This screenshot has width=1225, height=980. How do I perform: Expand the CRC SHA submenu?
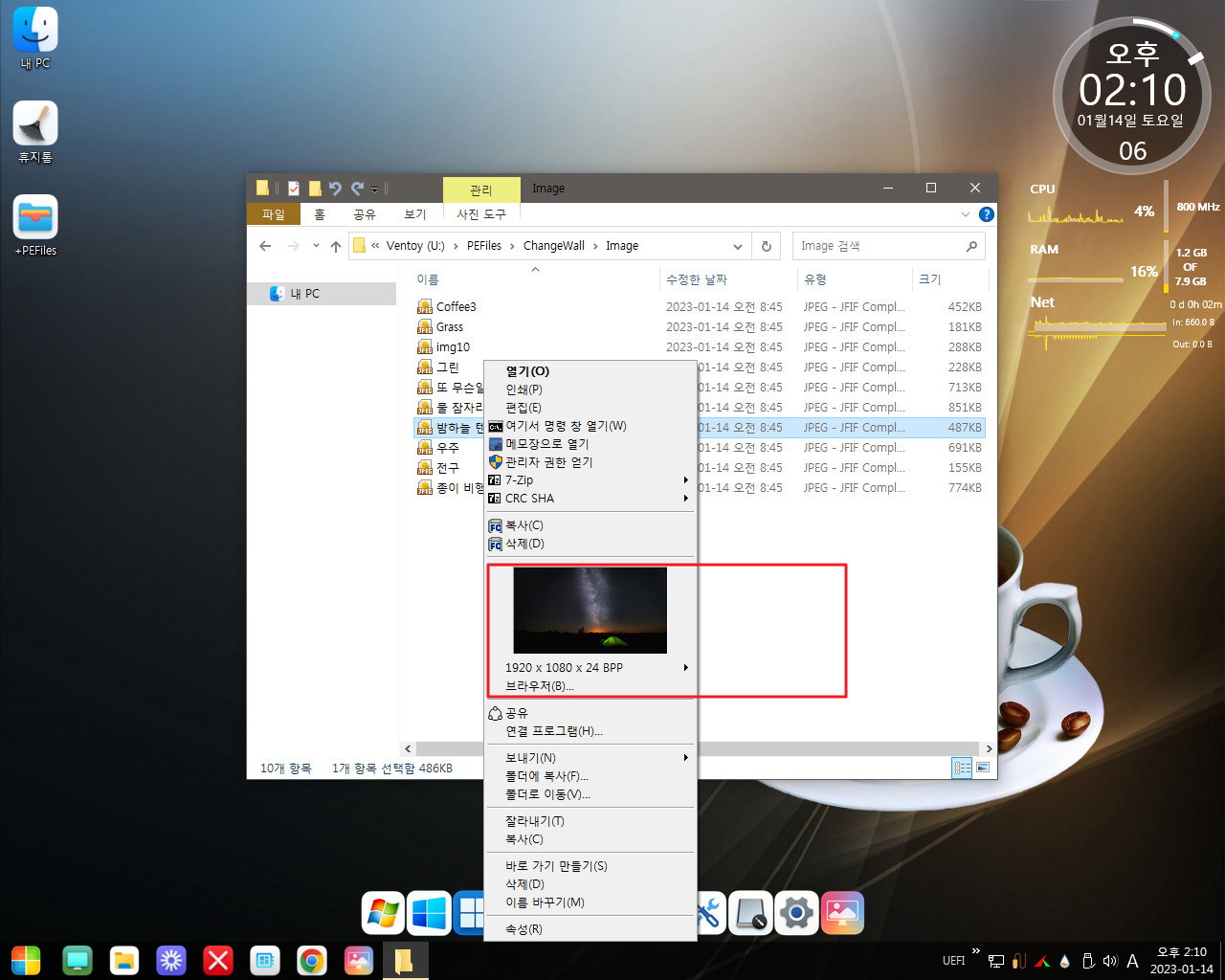(x=590, y=499)
